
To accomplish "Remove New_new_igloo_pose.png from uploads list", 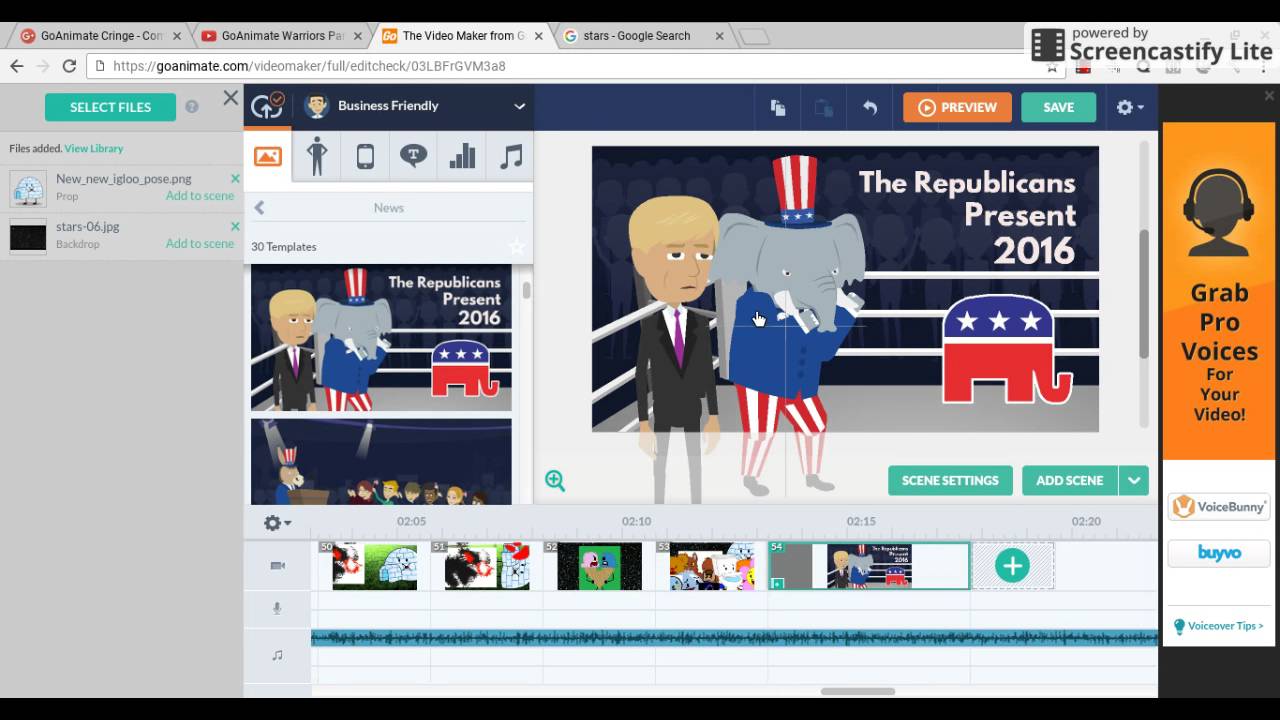I will (235, 179).
